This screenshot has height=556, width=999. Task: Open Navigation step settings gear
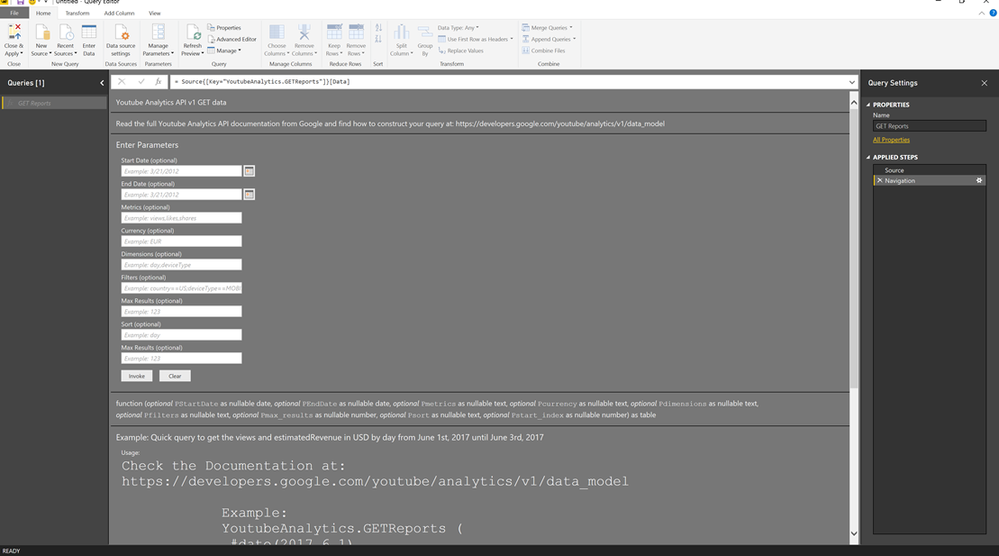979,181
